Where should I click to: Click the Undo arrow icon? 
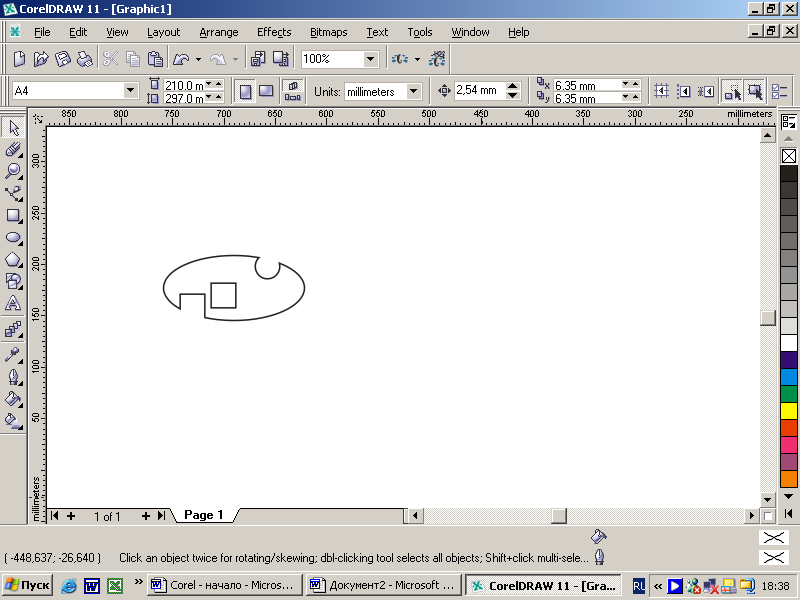[181, 59]
